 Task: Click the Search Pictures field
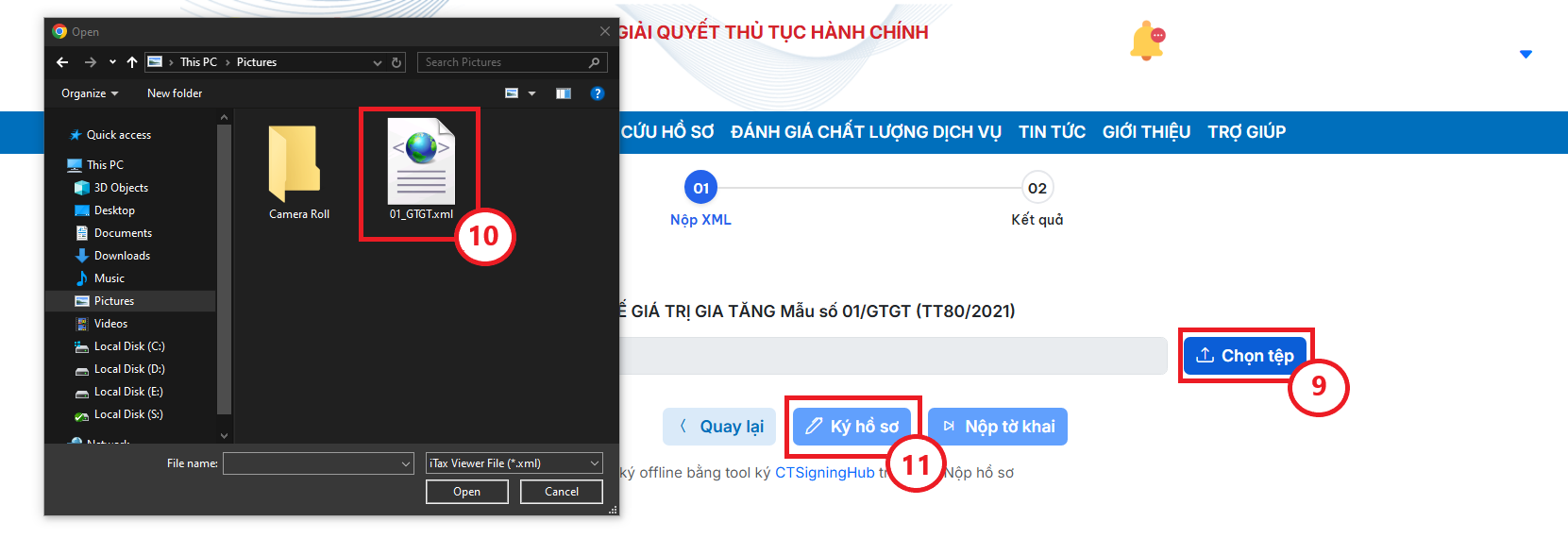coord(500,62)
